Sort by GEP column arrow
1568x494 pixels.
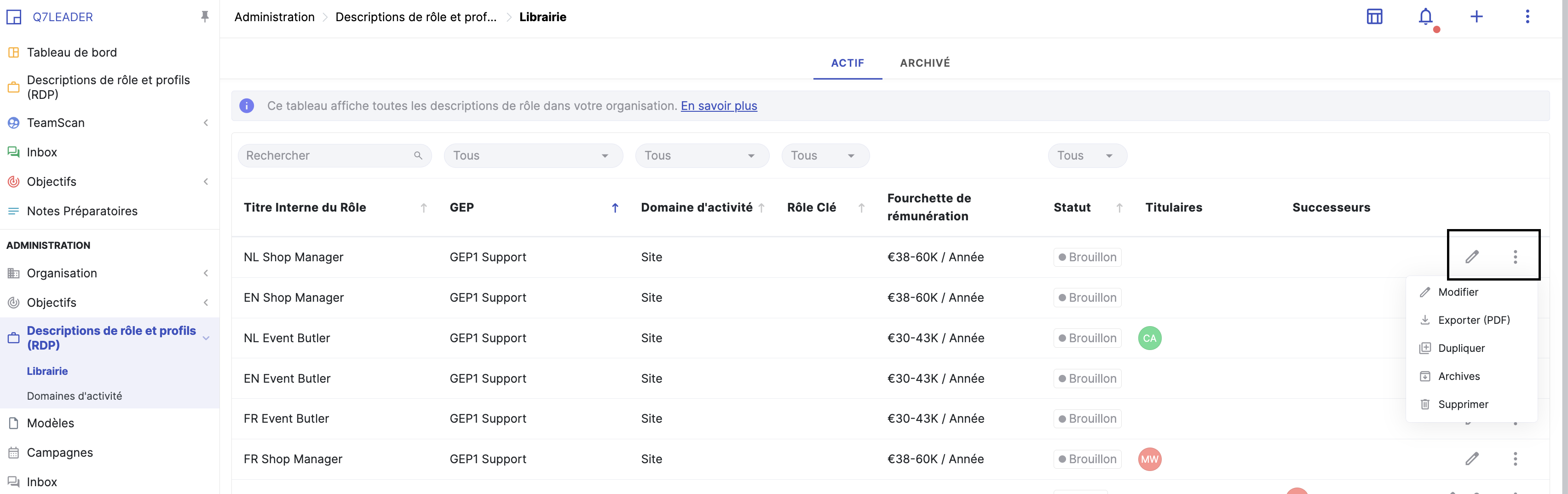615,208
